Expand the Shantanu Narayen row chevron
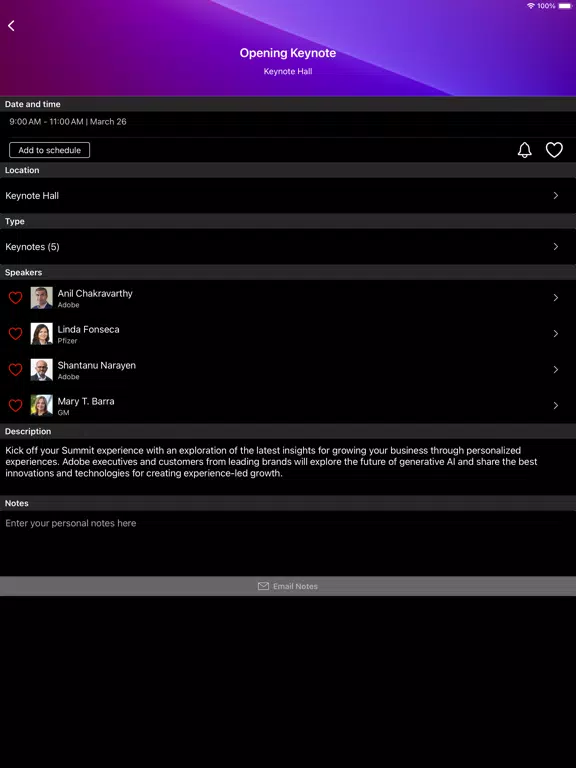This screenshot has width=576, height=768. pos(555,370)
